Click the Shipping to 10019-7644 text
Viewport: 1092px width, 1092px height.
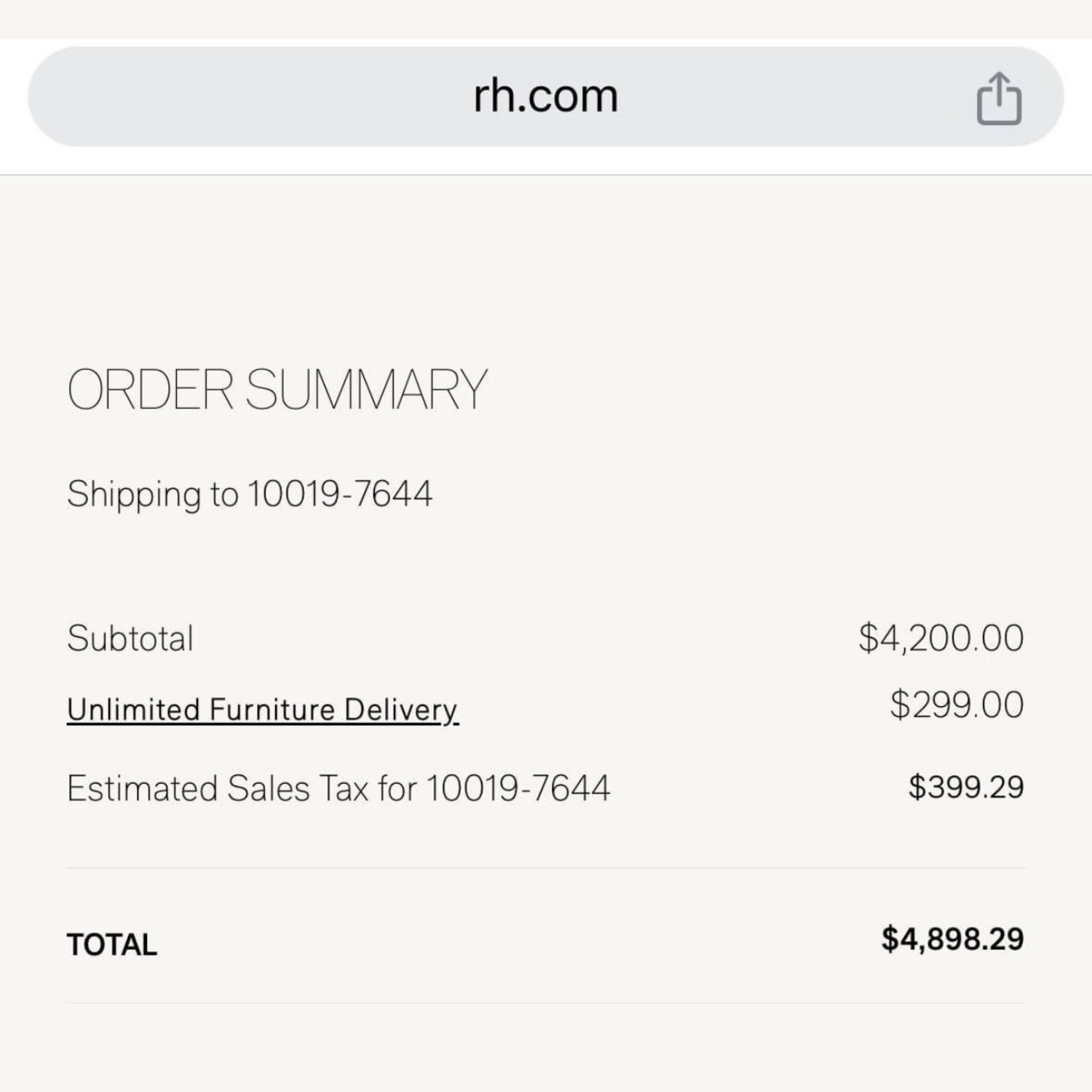click(x=250, y=494)
